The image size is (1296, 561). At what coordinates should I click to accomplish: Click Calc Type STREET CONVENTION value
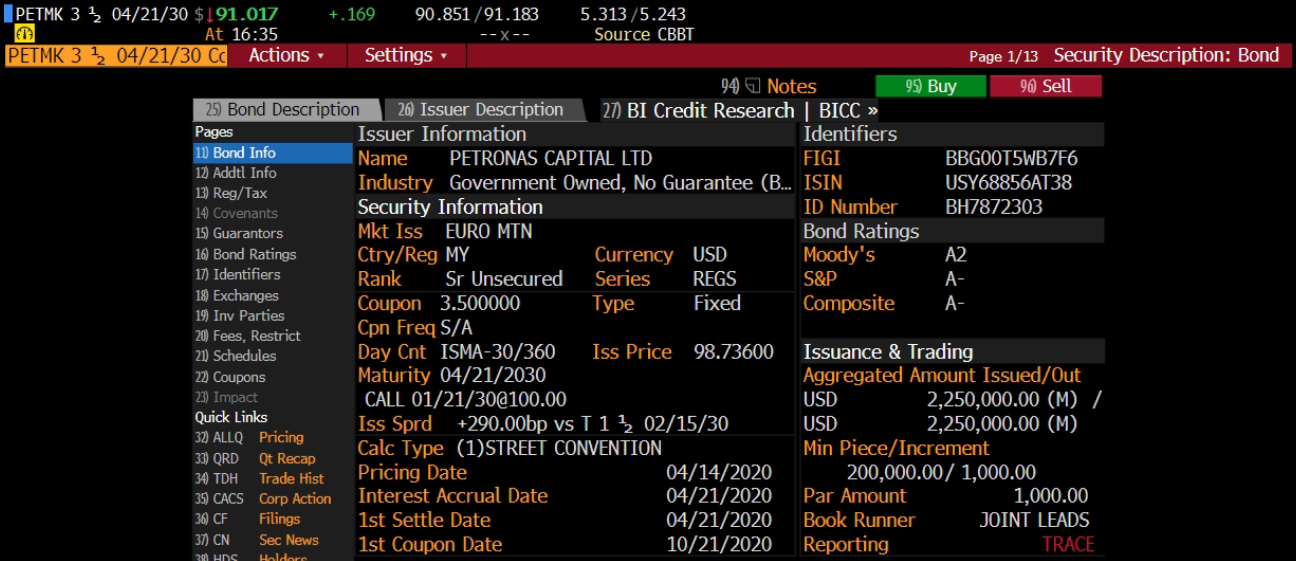click(559, 448)
